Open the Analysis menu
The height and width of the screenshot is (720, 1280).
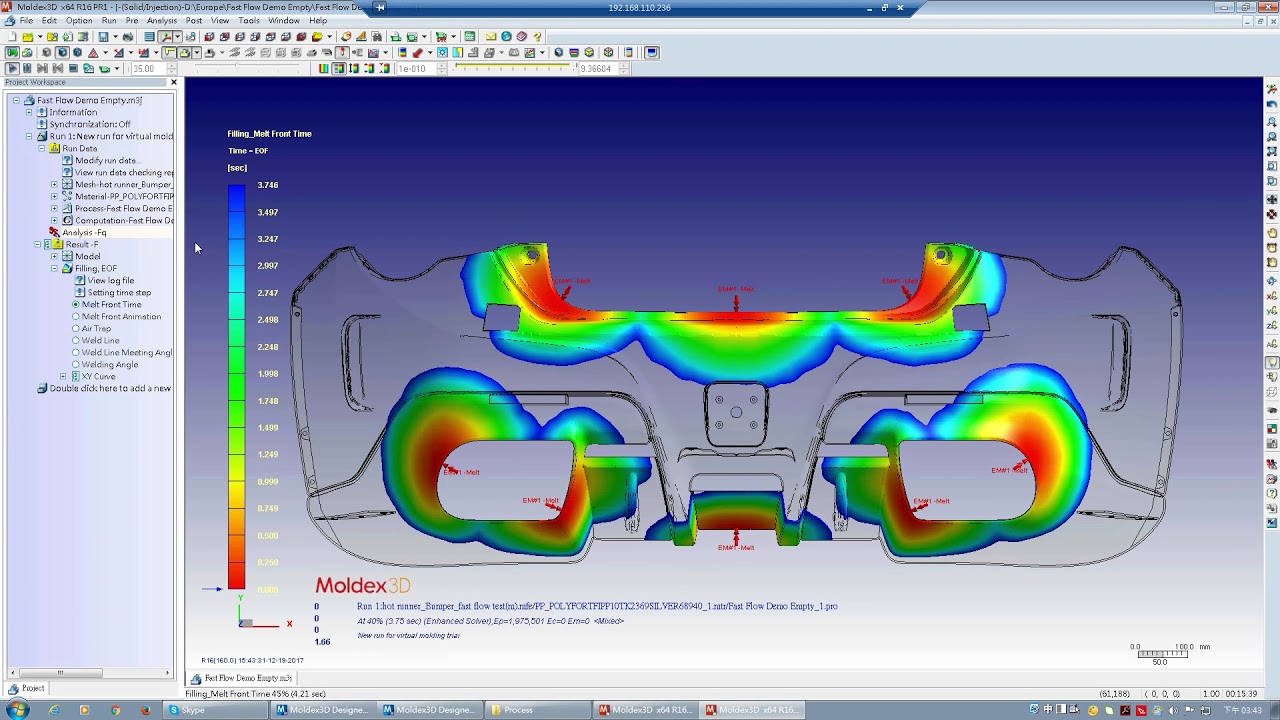[161, 20]
